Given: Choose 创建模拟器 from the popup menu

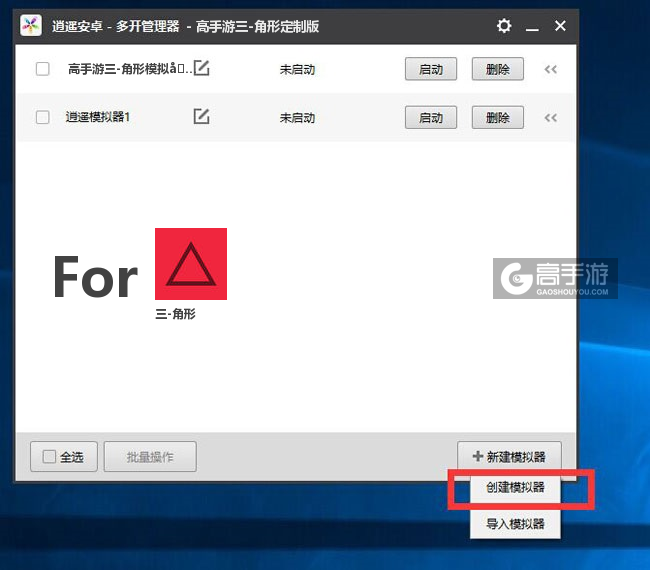Looking at the screenshot, I should 515,488.
